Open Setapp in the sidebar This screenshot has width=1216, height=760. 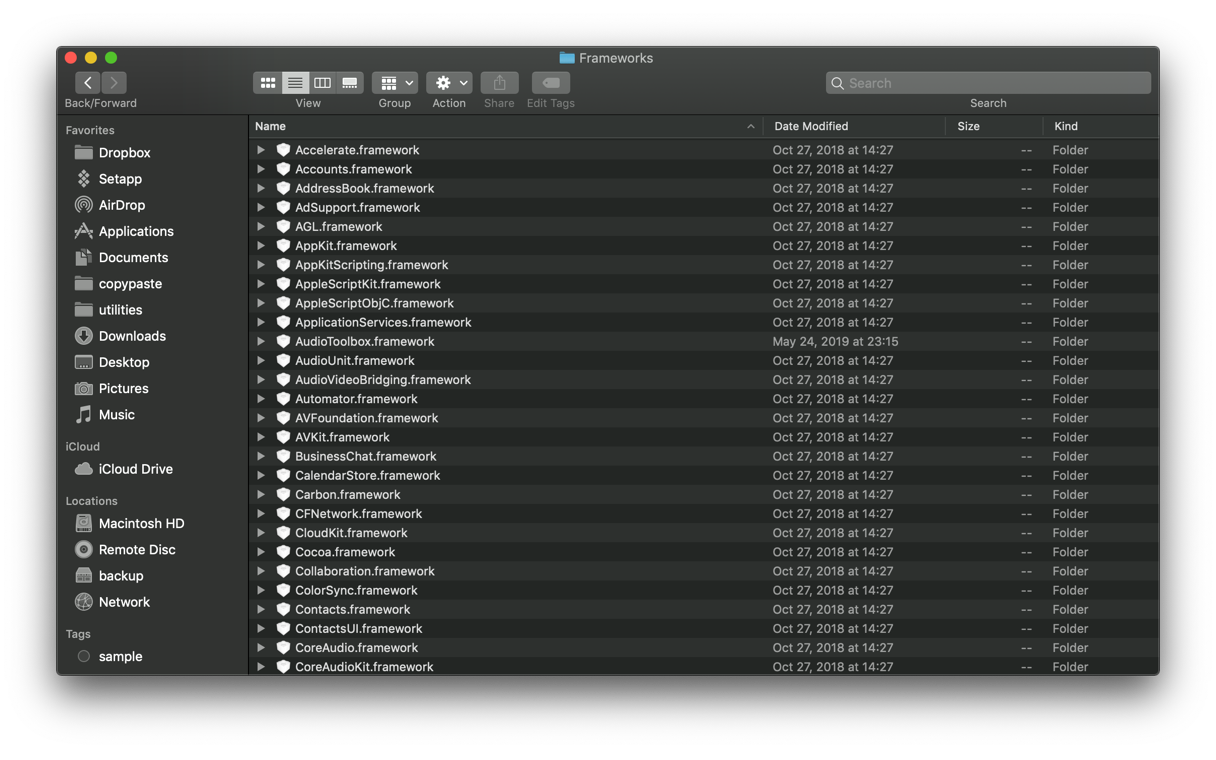point(120,179)
